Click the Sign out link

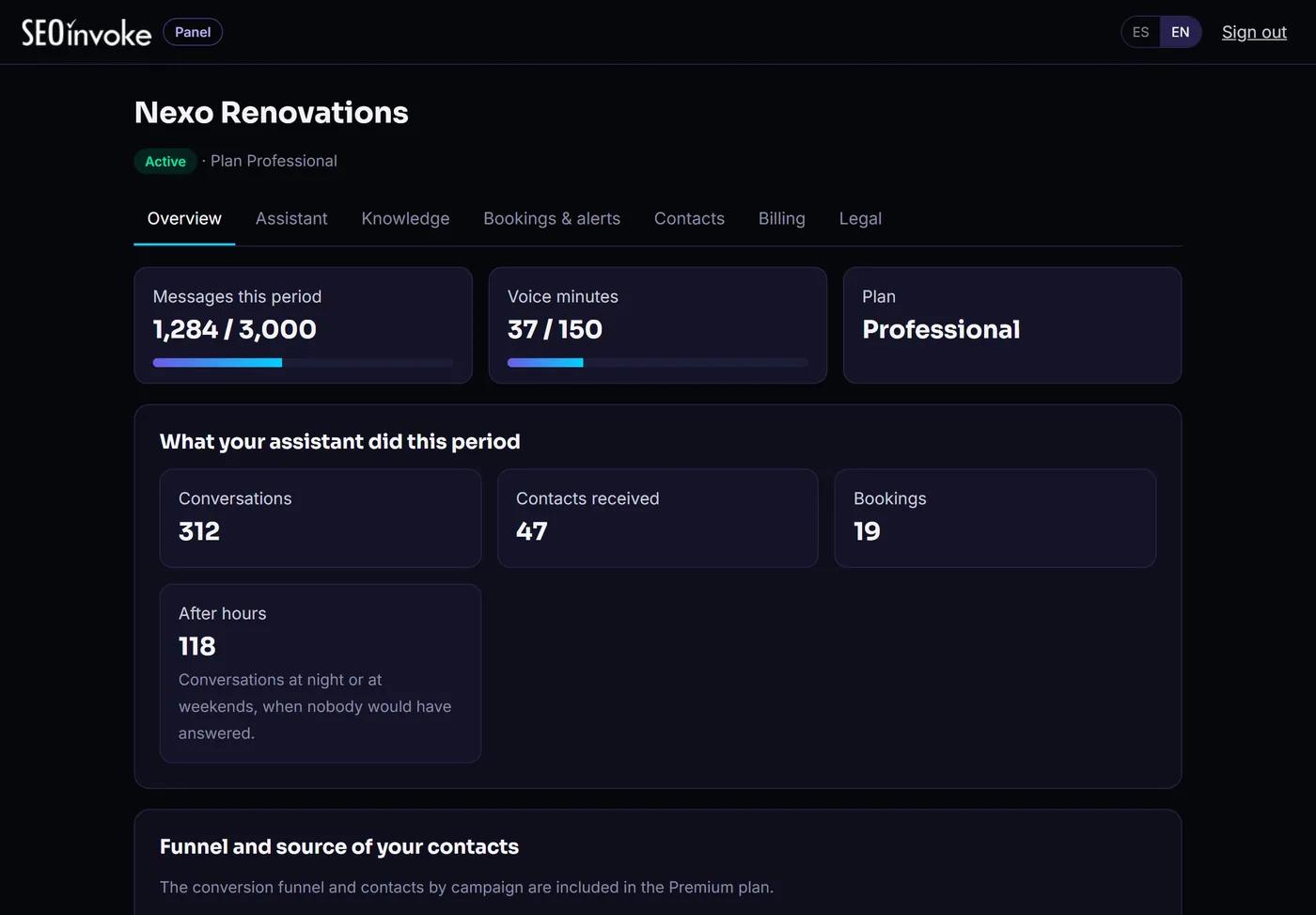[x=1254, y=32]
